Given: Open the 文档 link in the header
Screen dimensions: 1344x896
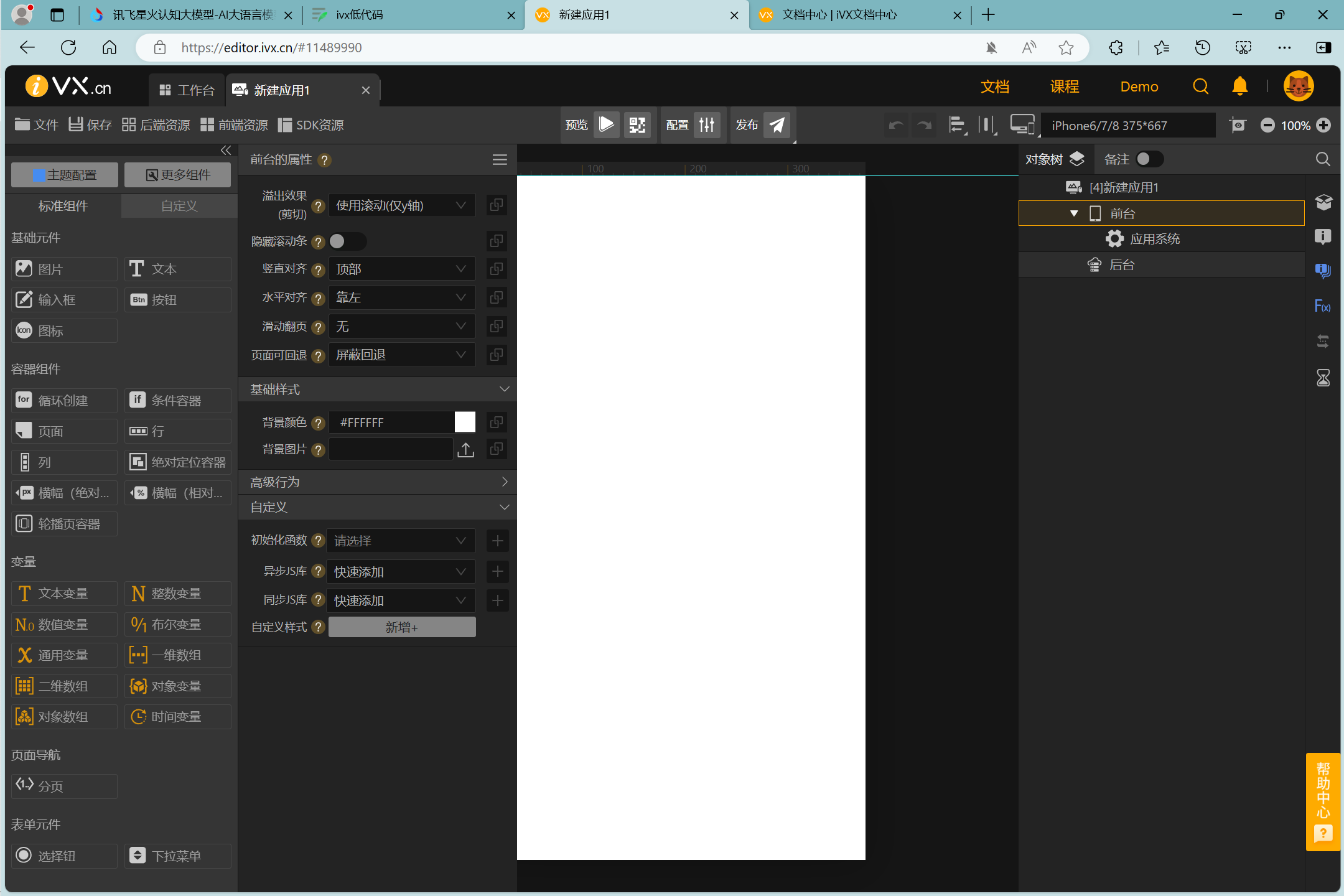Looking at the screenshot, I should tap(995, 86).
